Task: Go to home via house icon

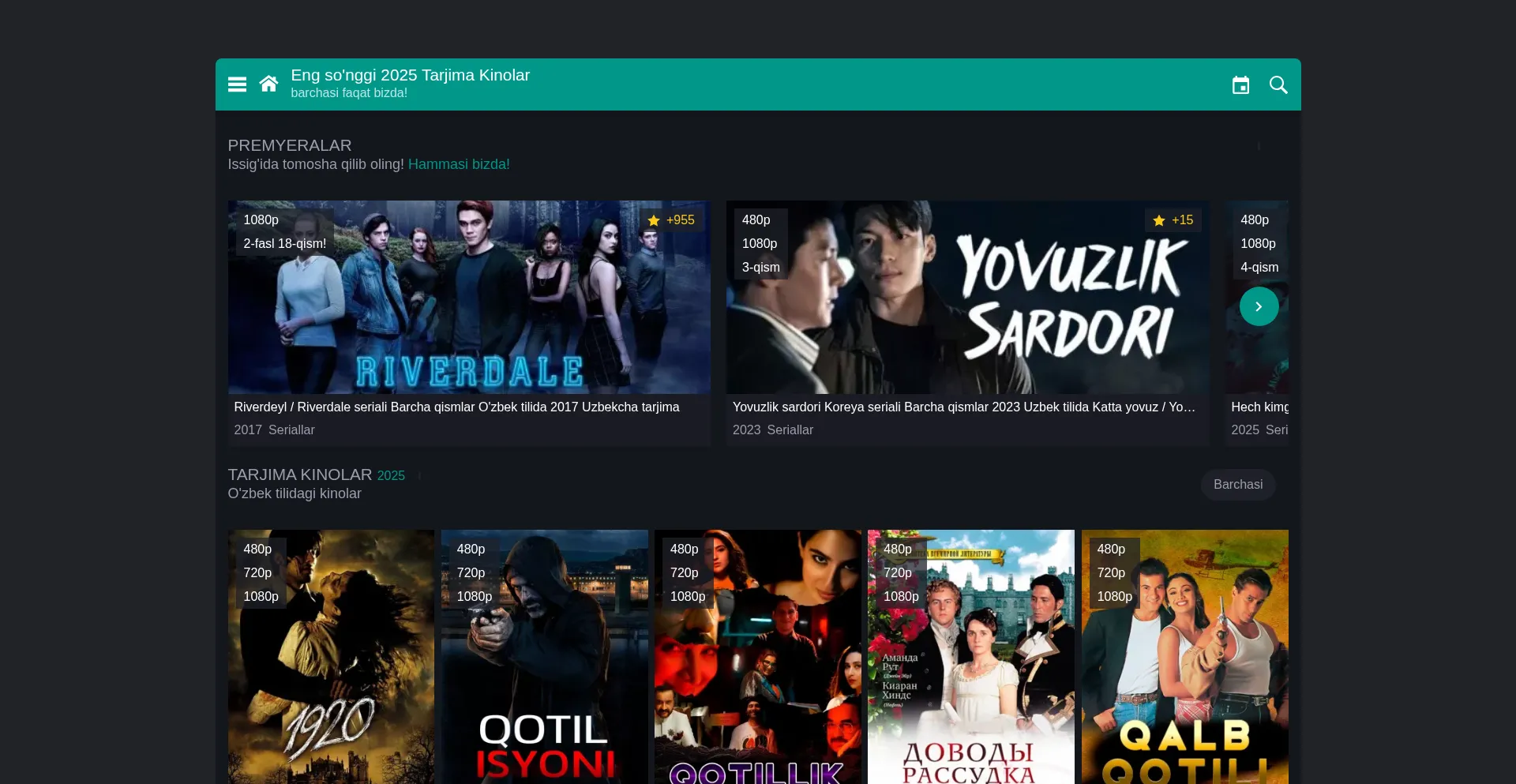Action: click(x=268, y=84)
